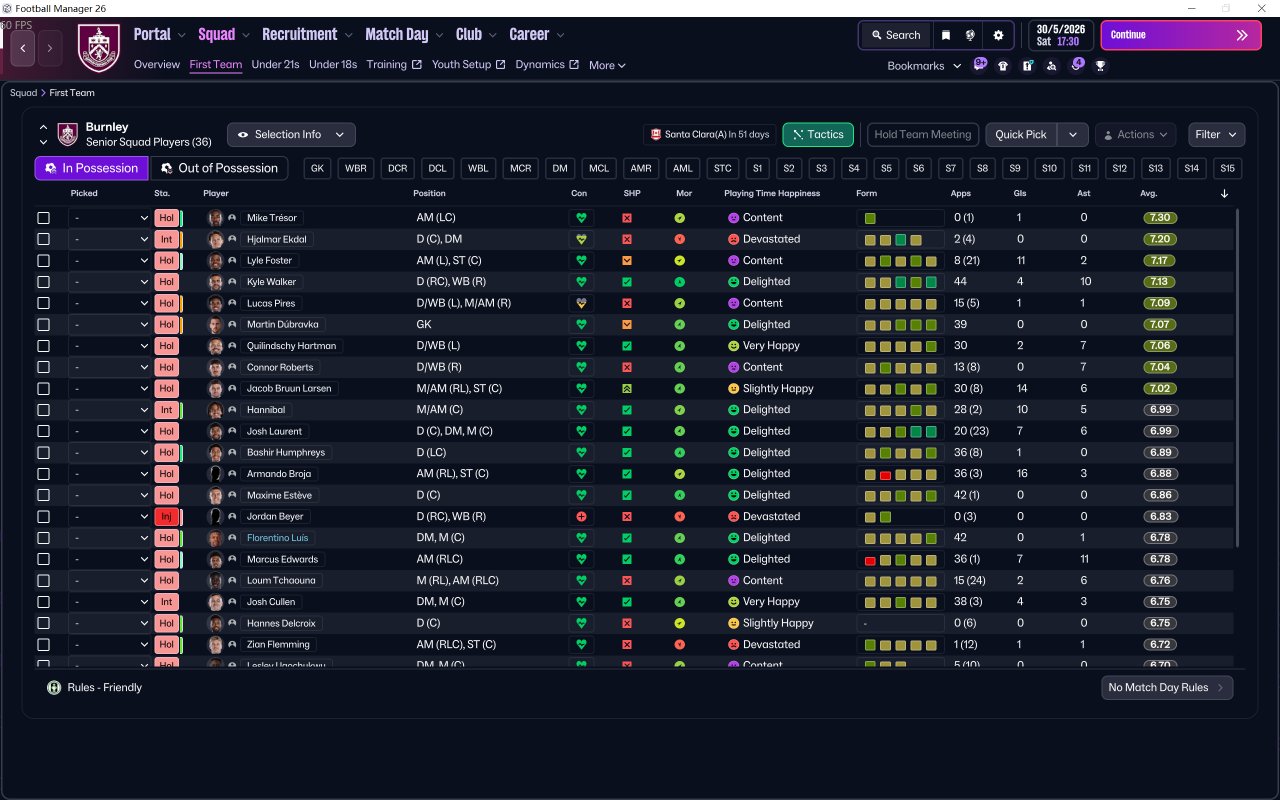The height and width of the screenshot is (800, 1280).
Task: Tick the checkbox for Hjalmar Ekdal
Action: [43, 239]
